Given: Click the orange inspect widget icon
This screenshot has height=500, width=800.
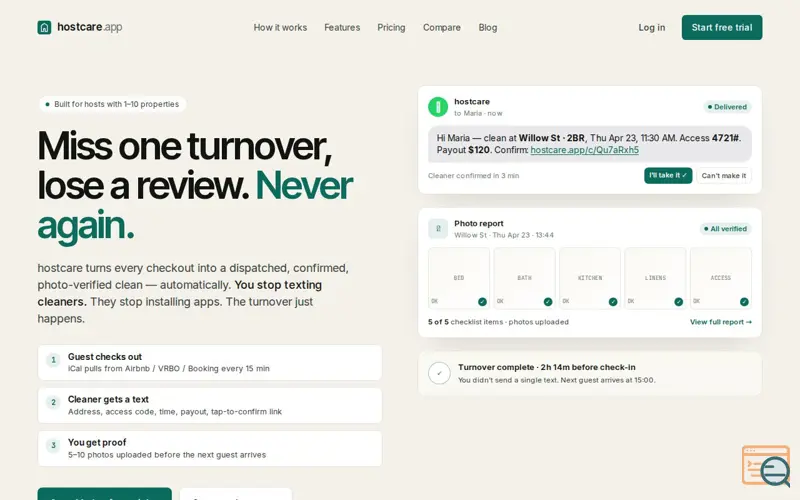Looking at the screenshot, I should [x=766, y=466].
